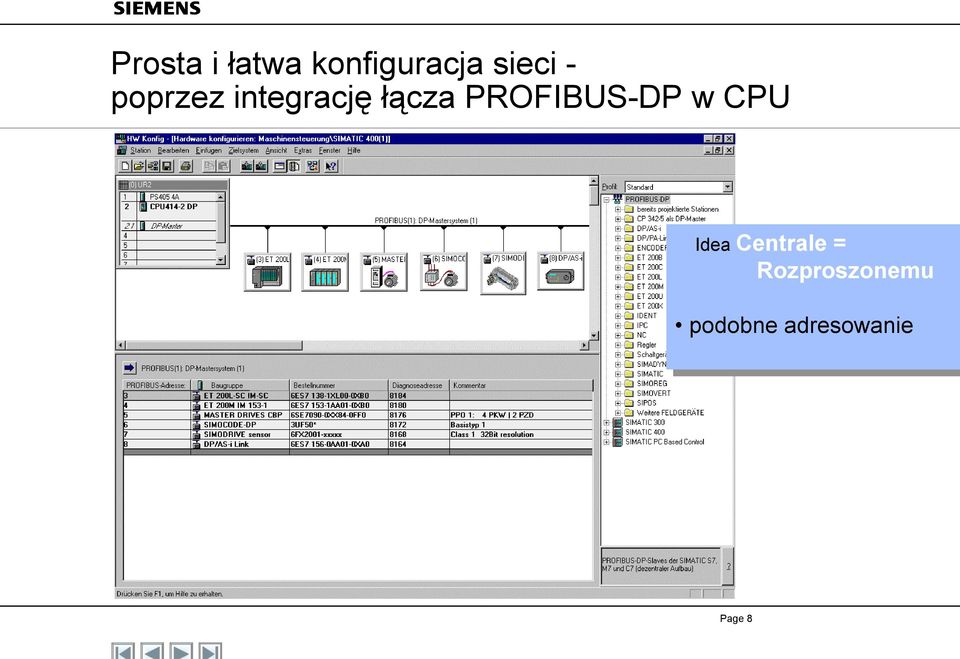Open the Bearbeiten menu
The width and height of the screenshot is (960, 659).
coord(173,151)
